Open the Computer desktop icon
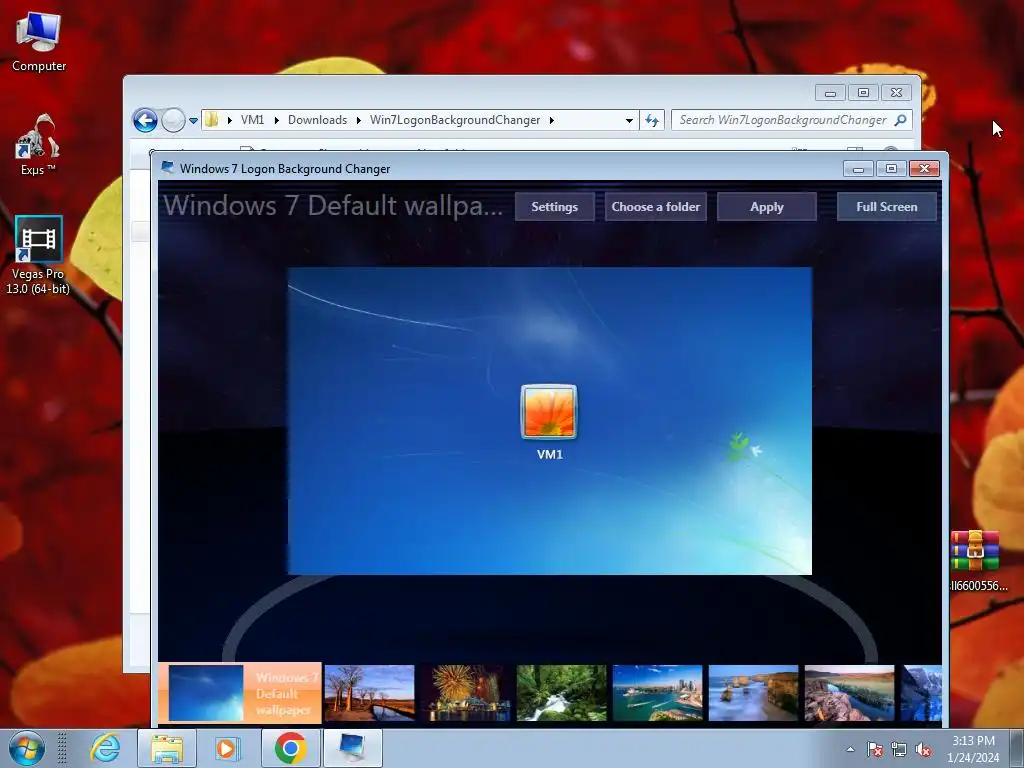 39,40
